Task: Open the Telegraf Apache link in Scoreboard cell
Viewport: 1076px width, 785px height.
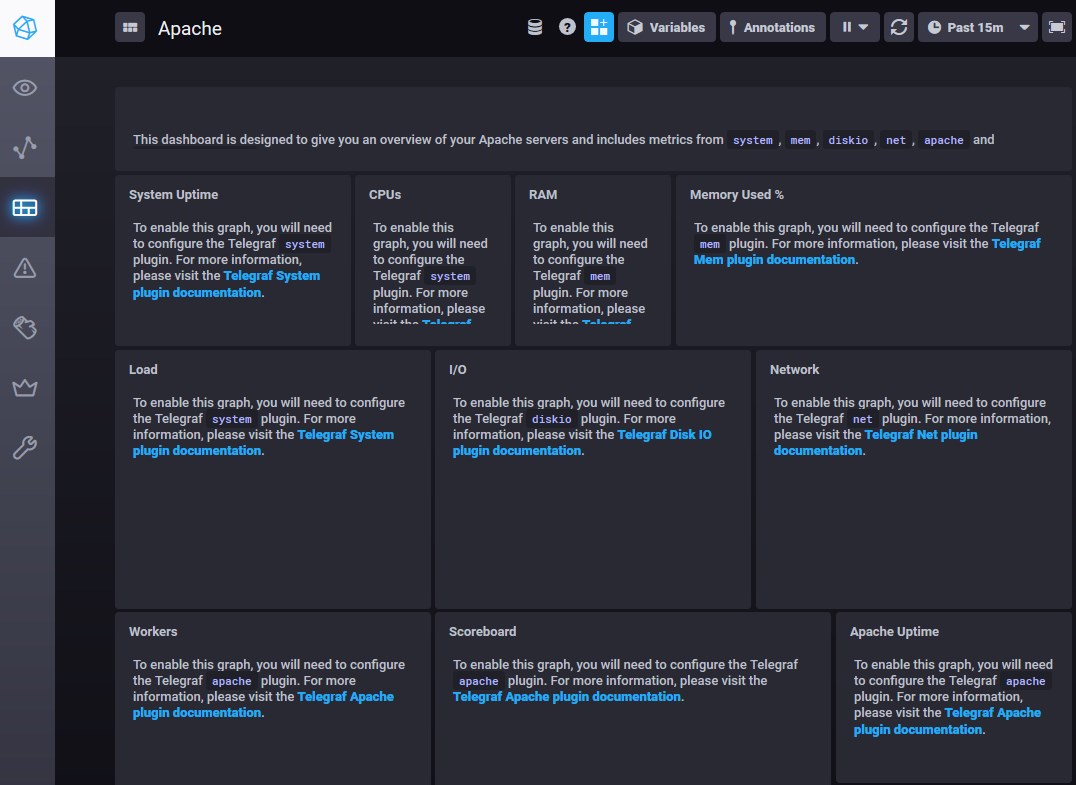Action: click(567, 696)
